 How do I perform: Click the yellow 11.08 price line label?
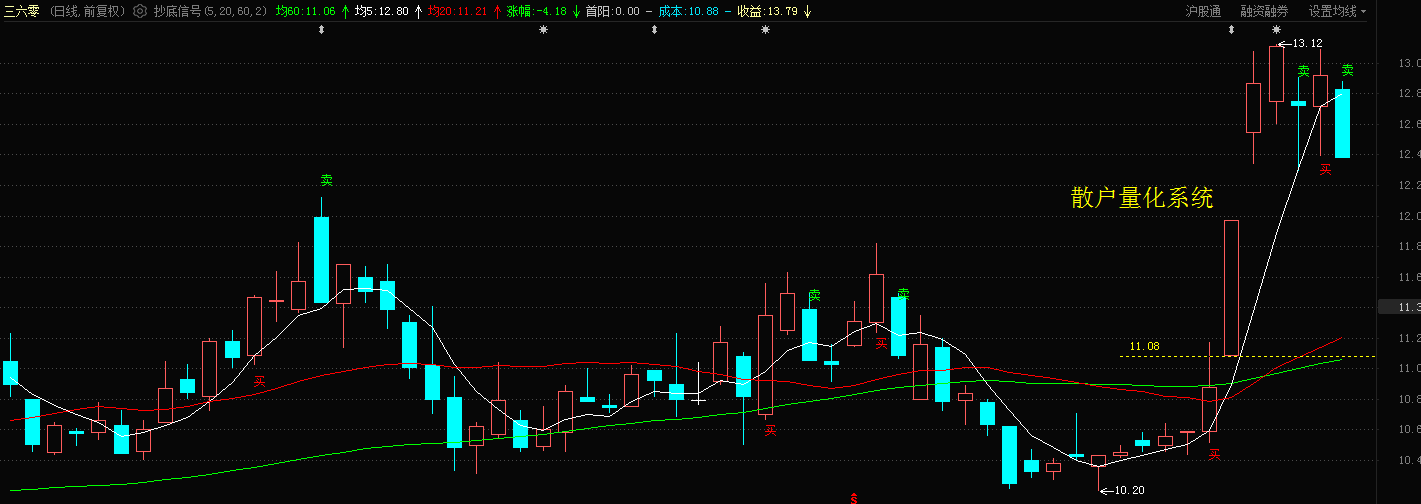(1144, 346)
